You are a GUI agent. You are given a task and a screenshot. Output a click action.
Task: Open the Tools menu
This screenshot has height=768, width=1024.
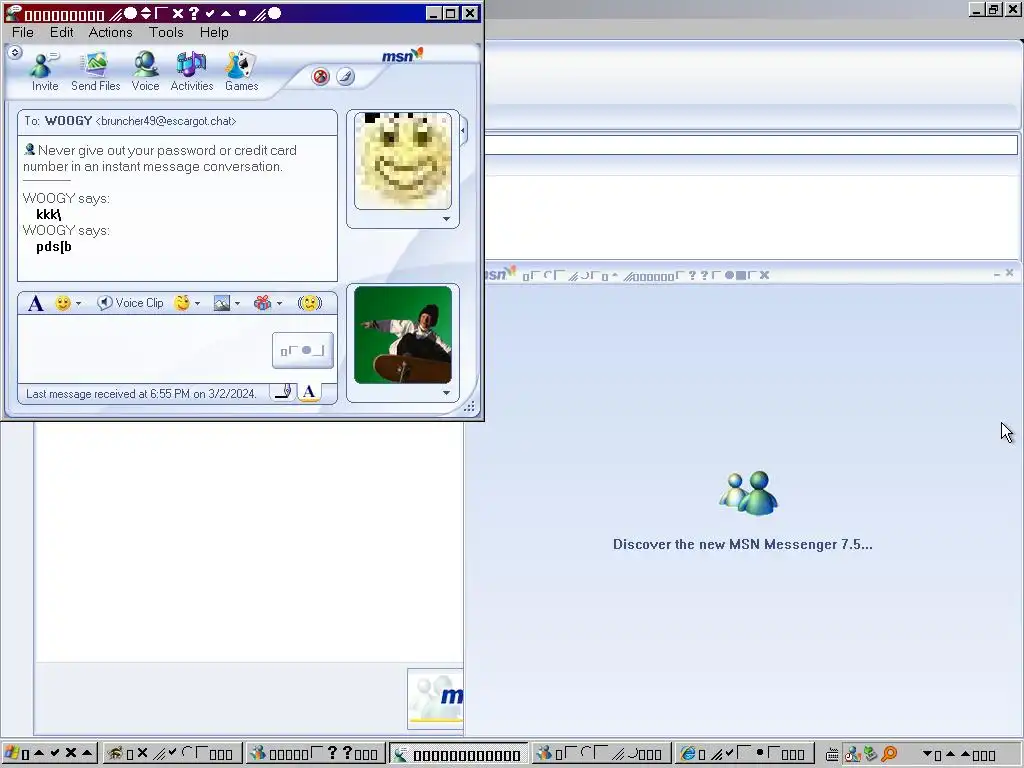coord(166,32)
